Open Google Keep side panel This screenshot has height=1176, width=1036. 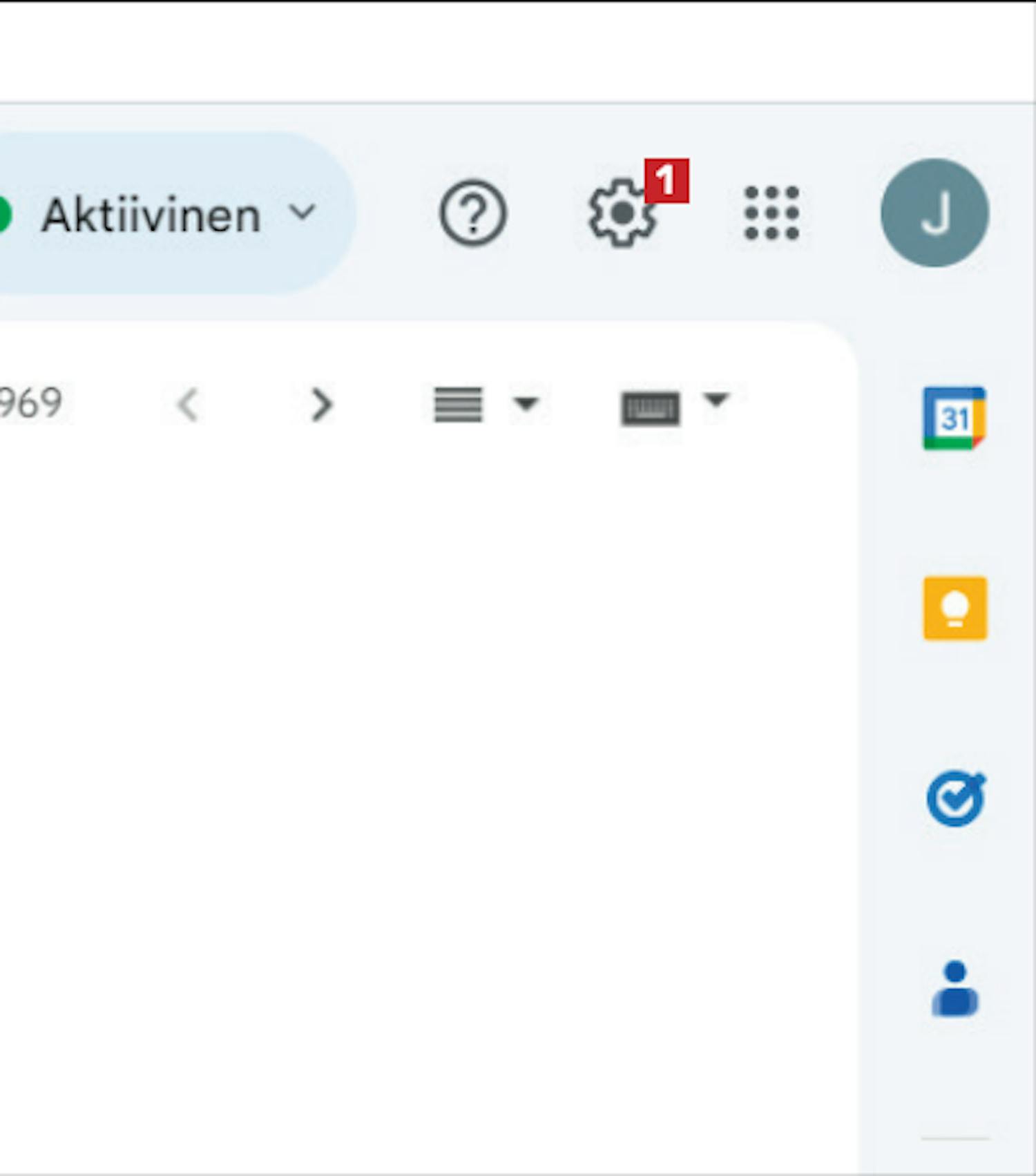pos(955,608)
